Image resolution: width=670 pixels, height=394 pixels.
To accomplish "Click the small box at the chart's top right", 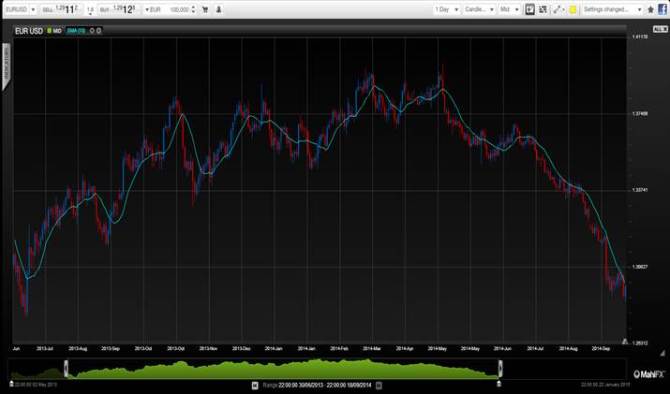I will point(660,29).
